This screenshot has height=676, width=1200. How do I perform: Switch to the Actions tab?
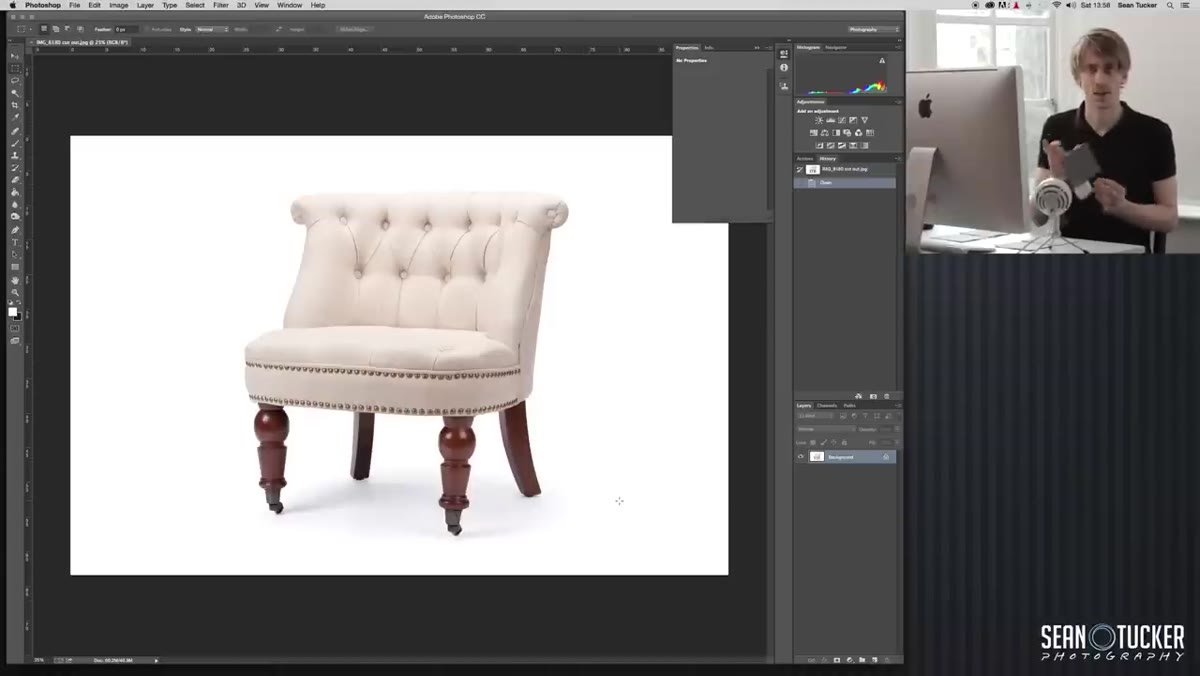(804, 159)
